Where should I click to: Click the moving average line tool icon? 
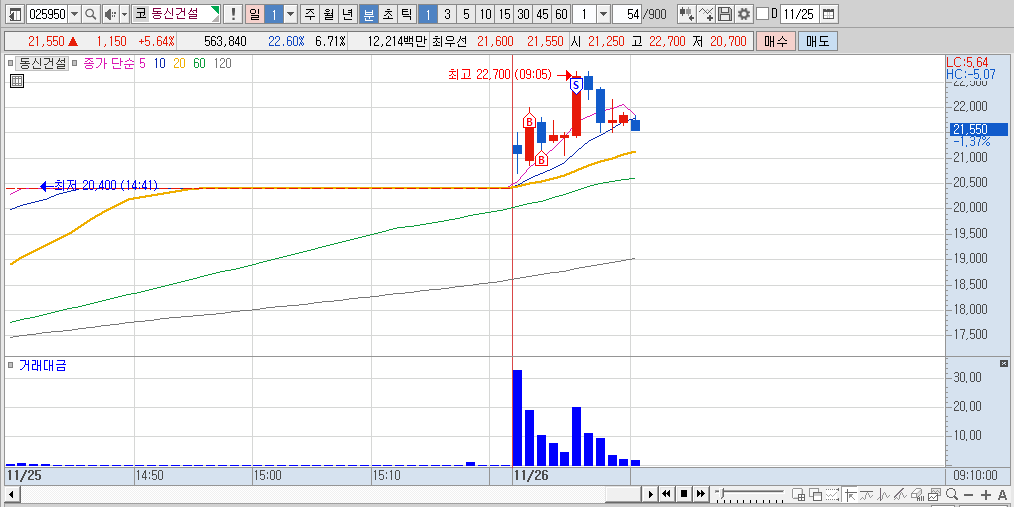click(867, 494)
